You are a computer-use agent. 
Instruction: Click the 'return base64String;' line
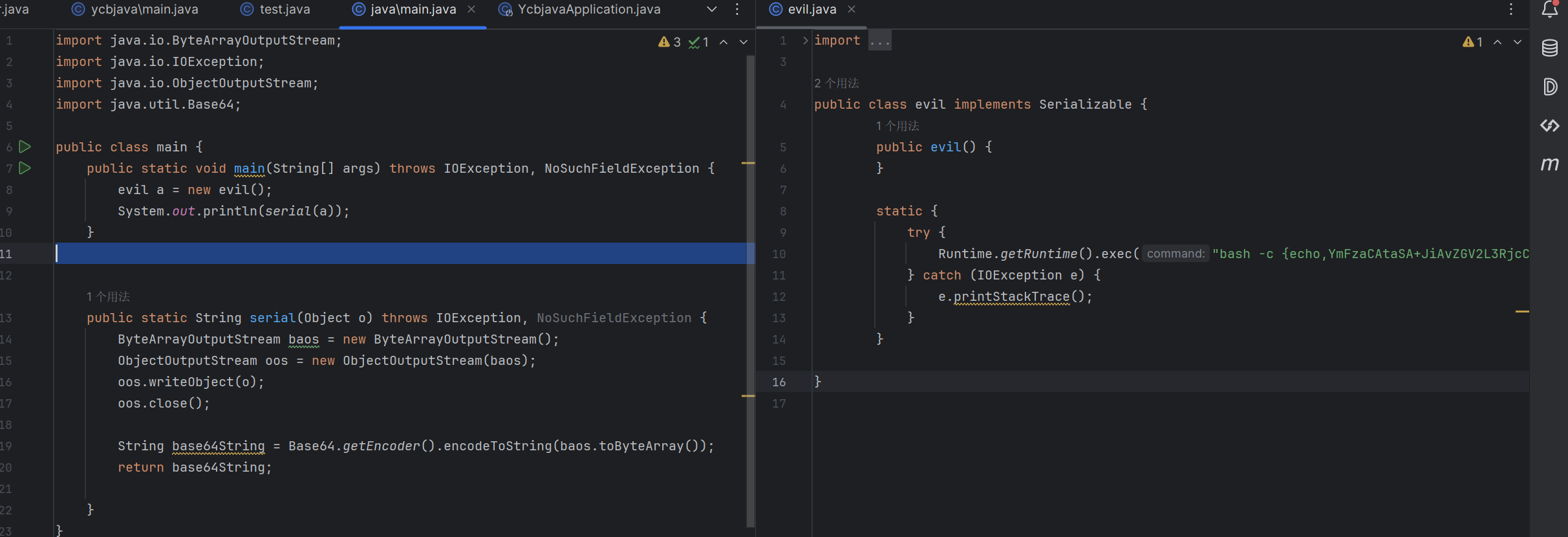(x=195, y=468)
